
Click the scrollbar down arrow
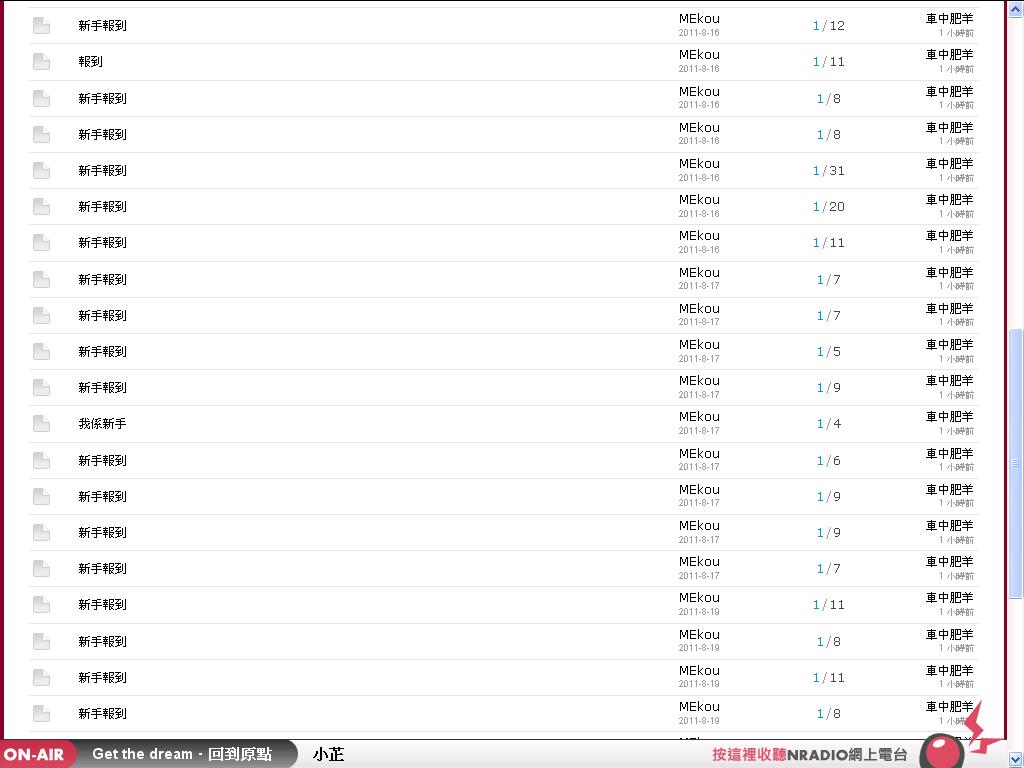1016,759
